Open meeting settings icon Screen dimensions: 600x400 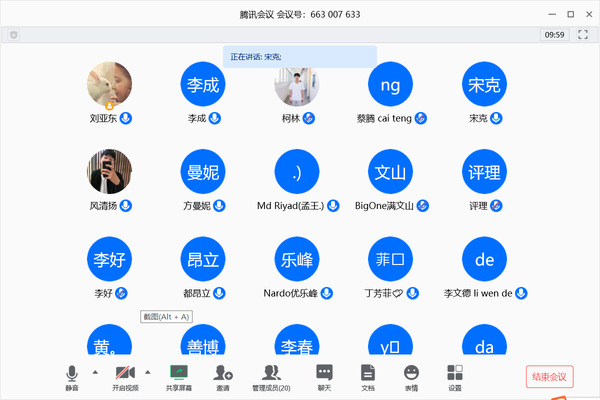point(455,373)
